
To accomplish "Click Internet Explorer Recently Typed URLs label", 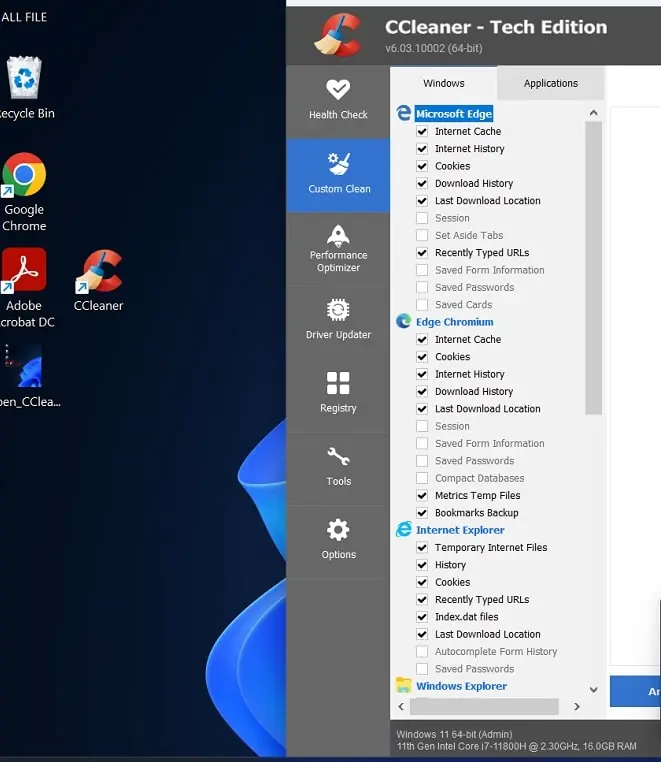I will point(482,599).
